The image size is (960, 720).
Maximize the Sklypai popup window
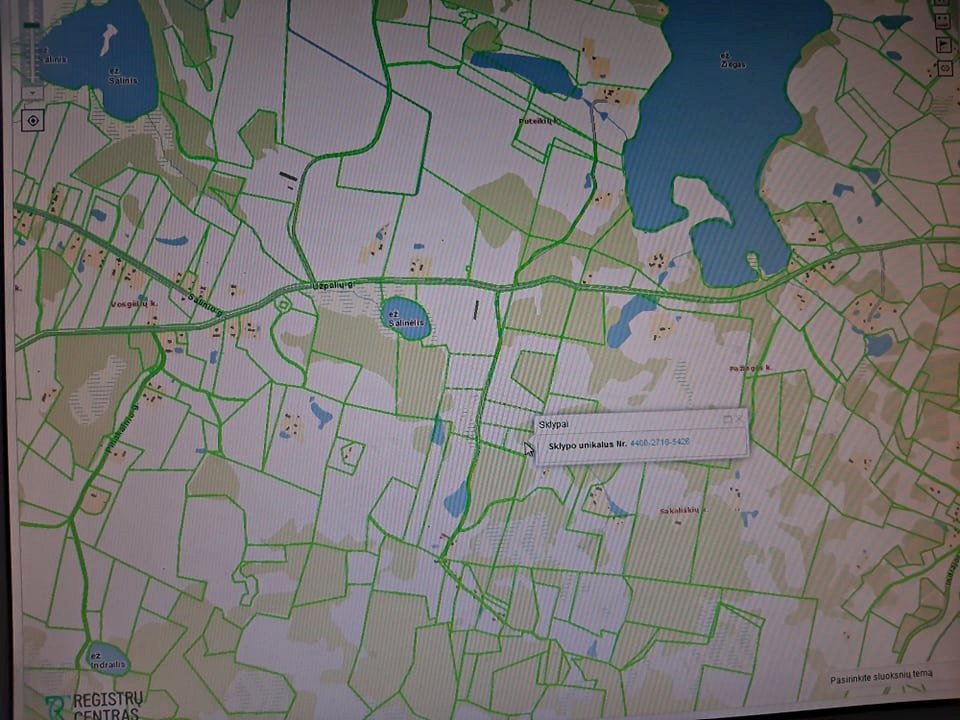tap(727, 419)
